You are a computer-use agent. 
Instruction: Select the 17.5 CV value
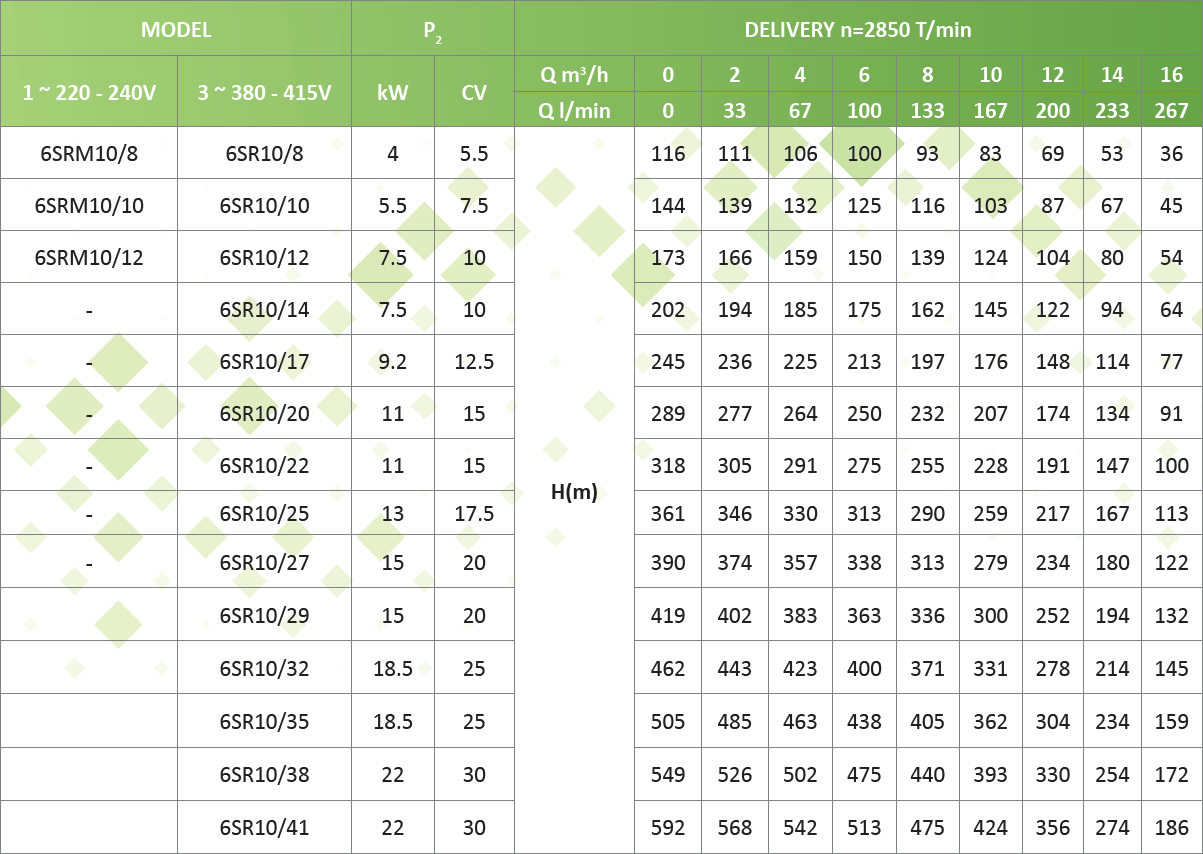point(474,513)
